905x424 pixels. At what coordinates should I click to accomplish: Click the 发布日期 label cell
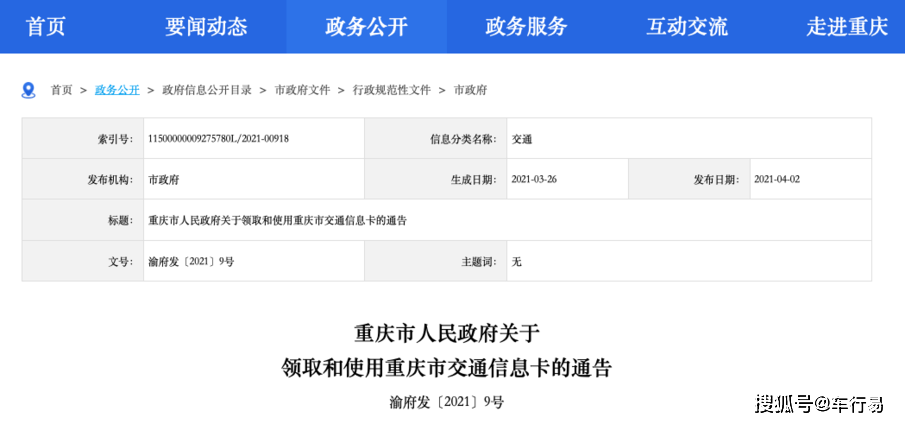(690, 179)
